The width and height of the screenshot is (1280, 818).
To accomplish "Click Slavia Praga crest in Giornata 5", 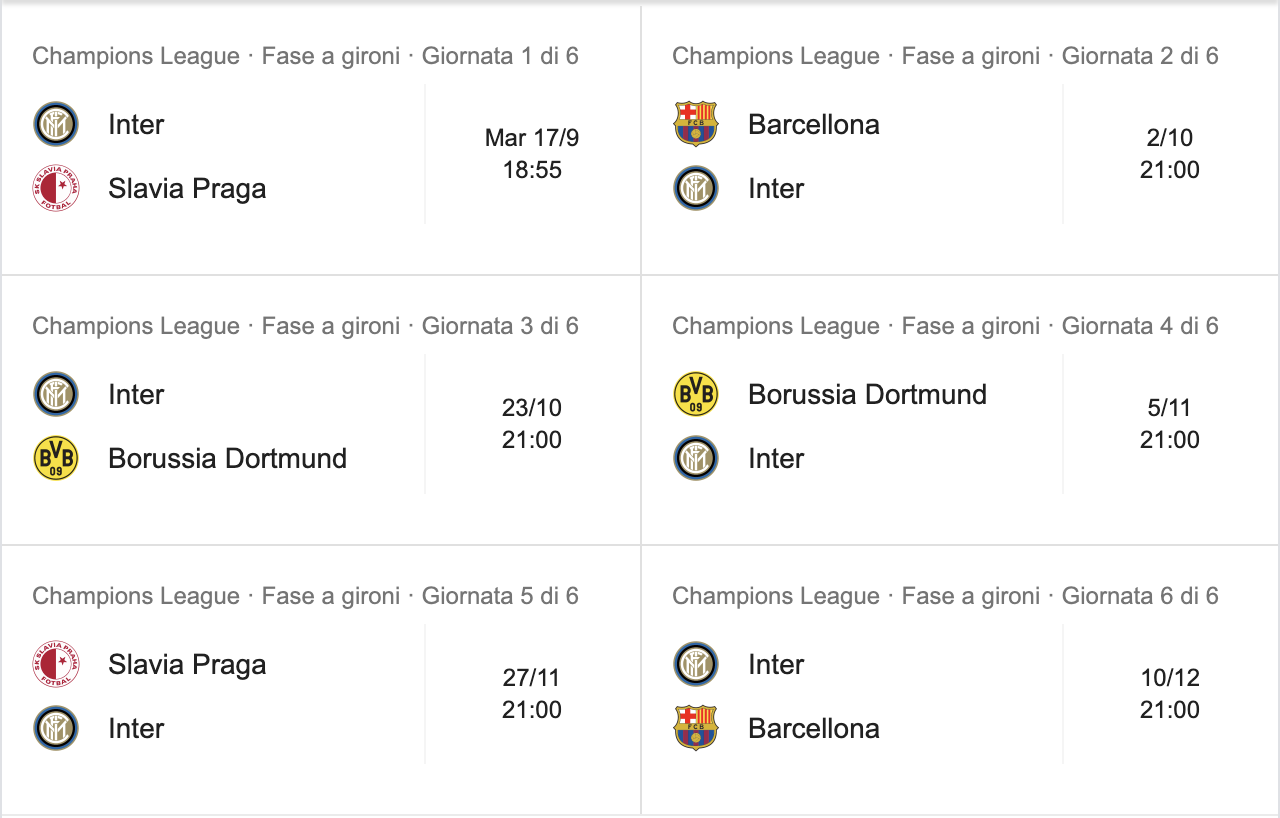I will point(56,664).
